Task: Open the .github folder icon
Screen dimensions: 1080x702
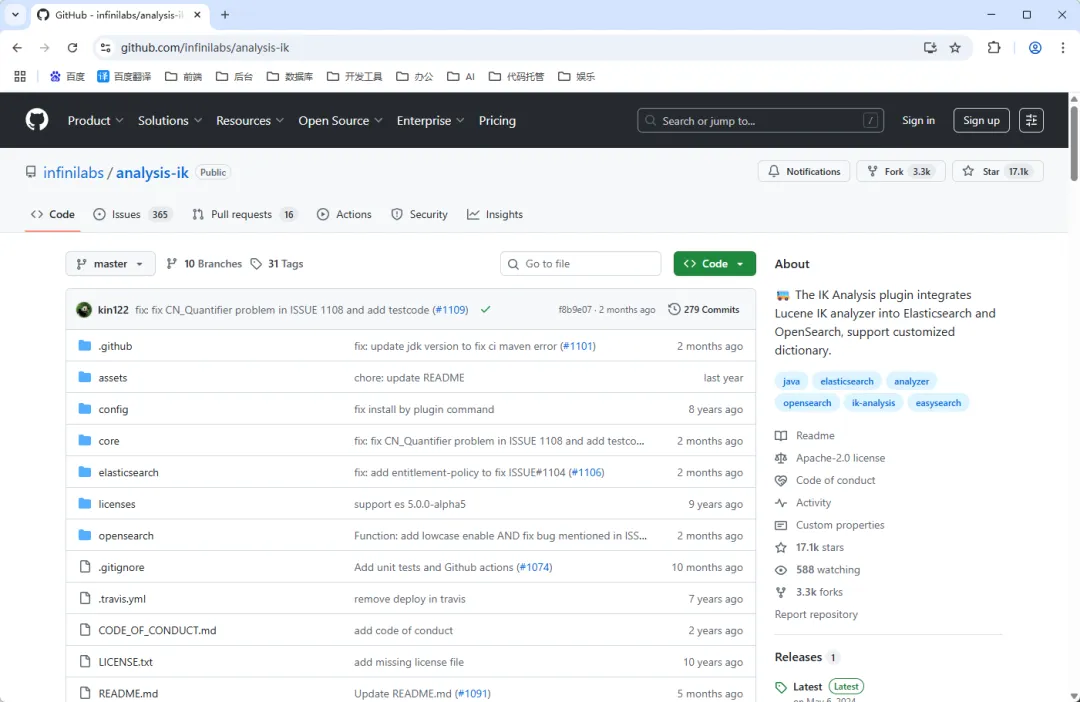Action: click(85, 346)
